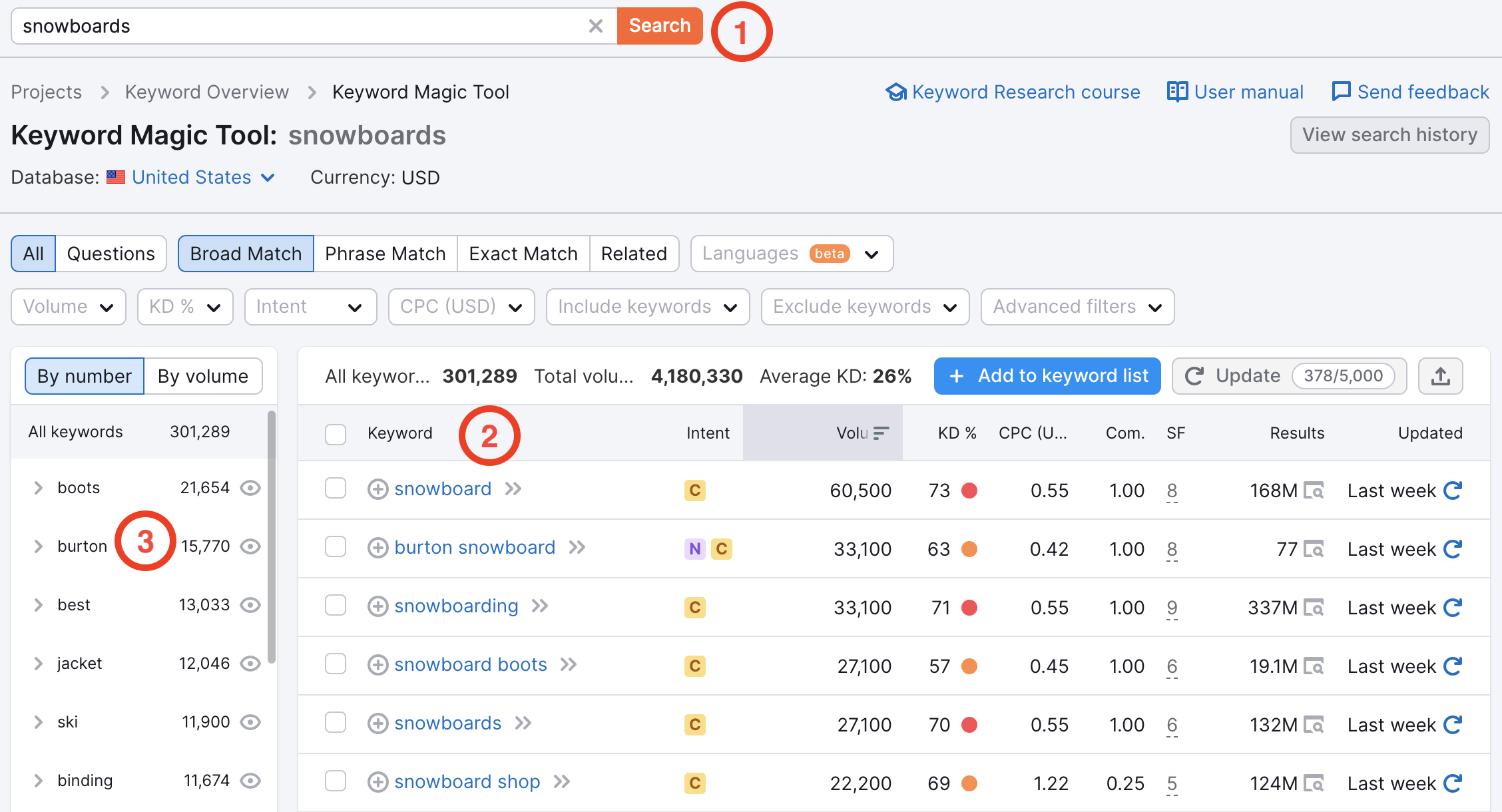Click the export upload icon

click(1440, 376)
